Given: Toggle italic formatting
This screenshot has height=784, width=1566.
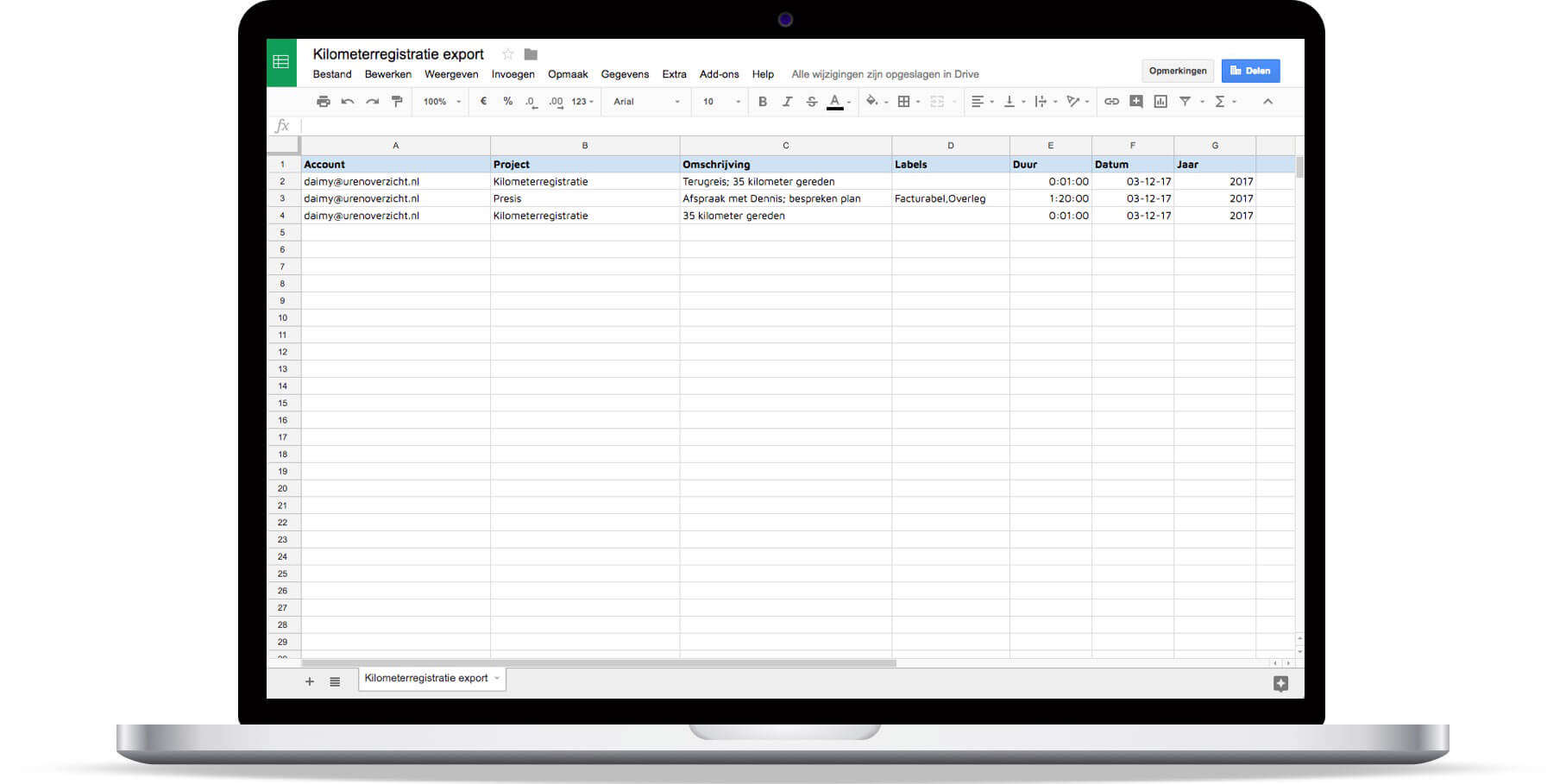Looking at the screenshot, I should coord(787,102).
